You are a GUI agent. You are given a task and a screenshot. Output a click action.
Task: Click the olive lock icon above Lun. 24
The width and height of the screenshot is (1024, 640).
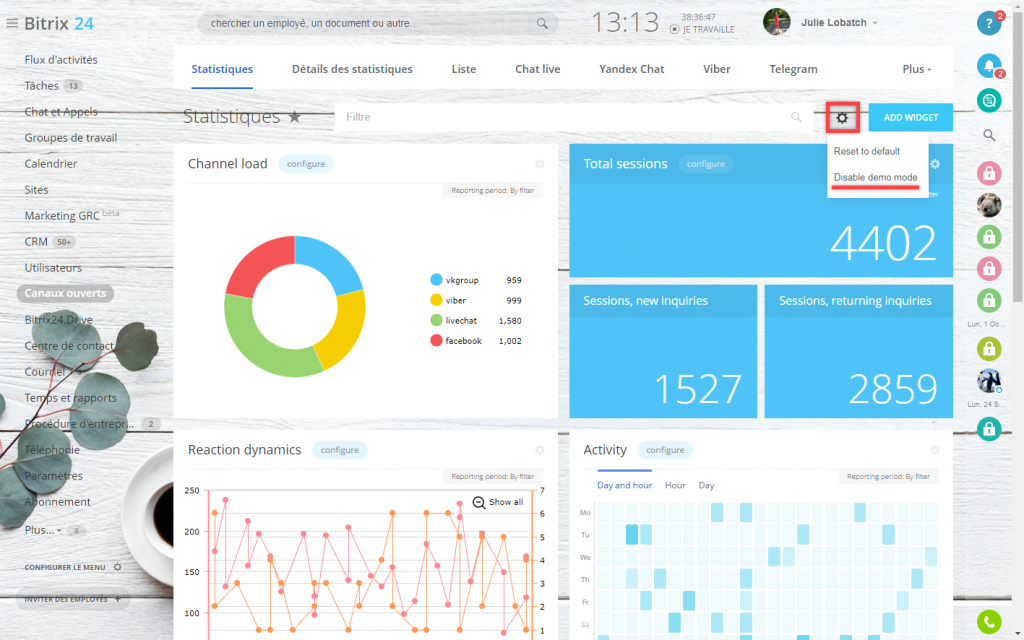(989, 349)
